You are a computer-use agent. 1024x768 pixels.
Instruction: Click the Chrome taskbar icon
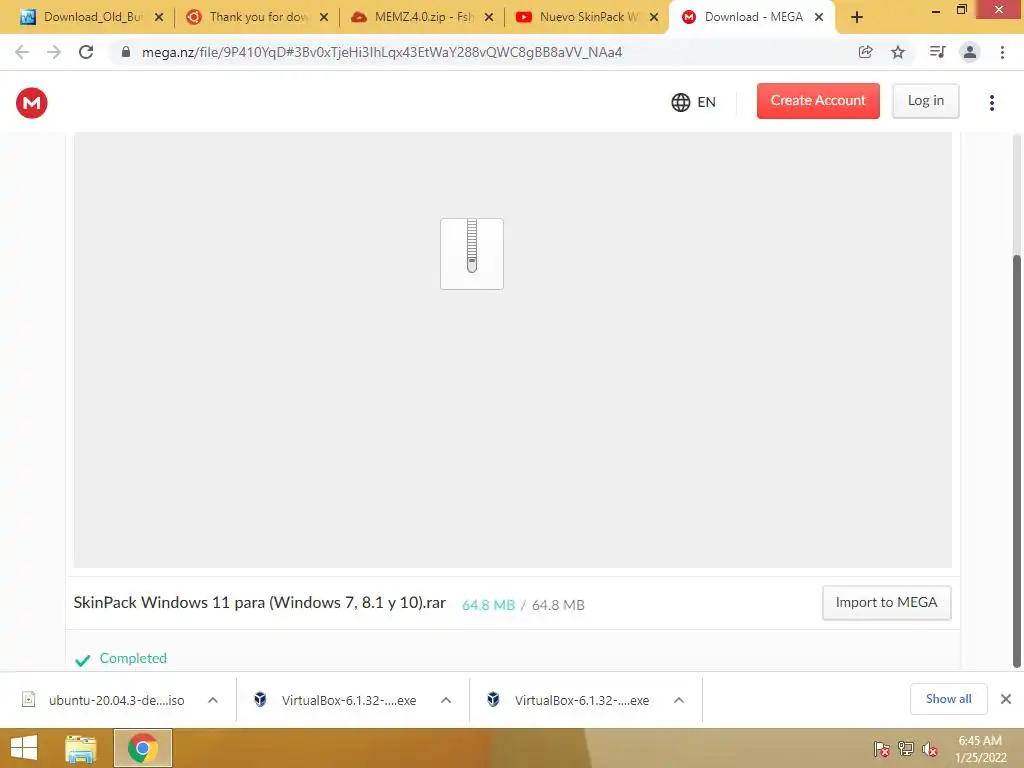tap(143, 748)
